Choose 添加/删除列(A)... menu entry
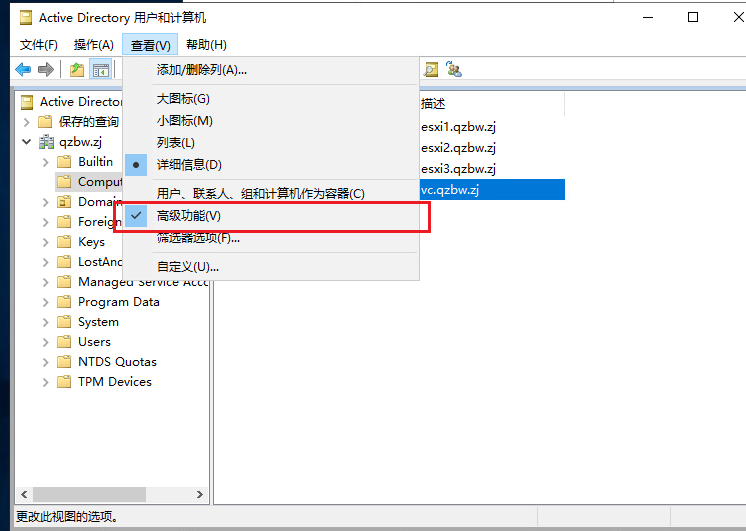The height and width of the screenshot is (531, 746). [x=201, y=70]
